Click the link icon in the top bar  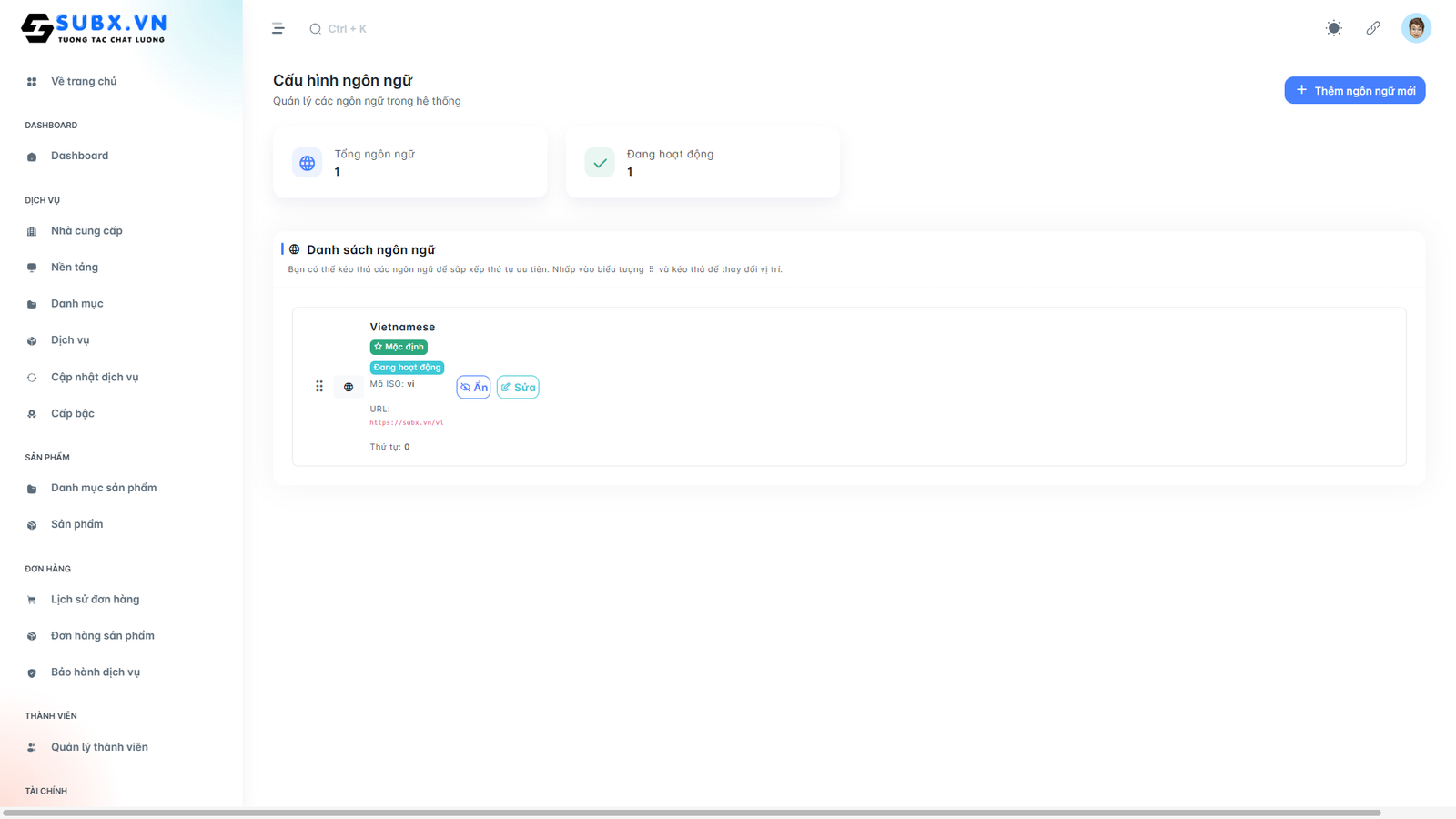[1373, 28]
